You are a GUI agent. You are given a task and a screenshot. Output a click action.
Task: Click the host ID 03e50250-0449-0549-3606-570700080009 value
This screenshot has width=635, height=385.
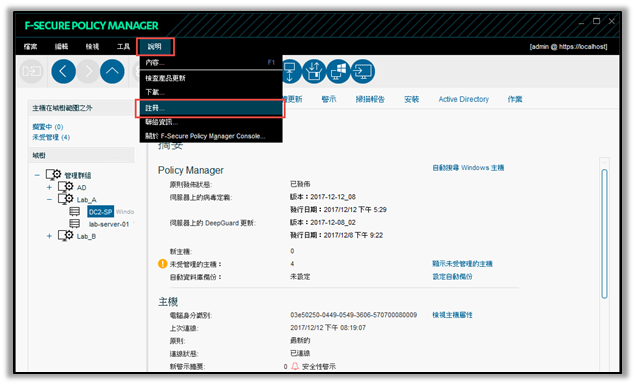point(354,315)
